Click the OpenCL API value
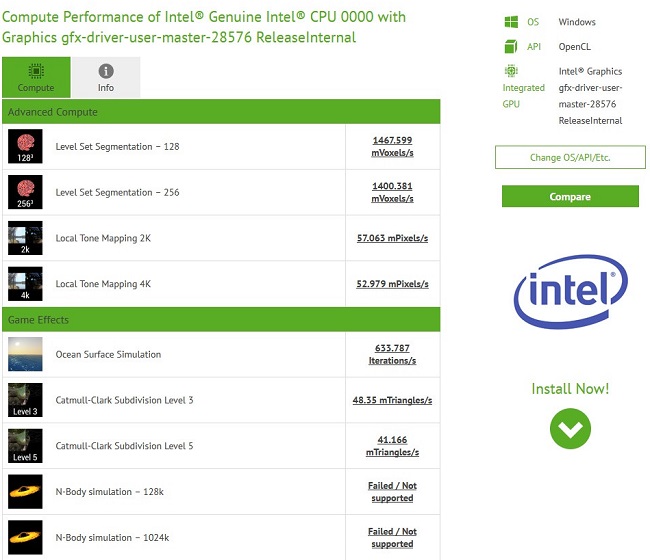 pos(575,46)
